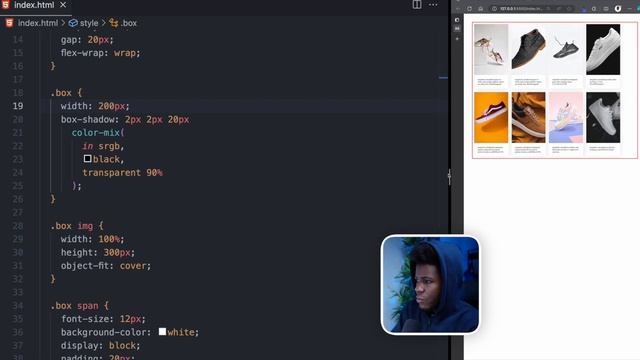Image resolution: width=640 pixels, height=360 pixels.
Task: Click the HTML5 file icon in breadcrumb
Action: click(9, 23)
